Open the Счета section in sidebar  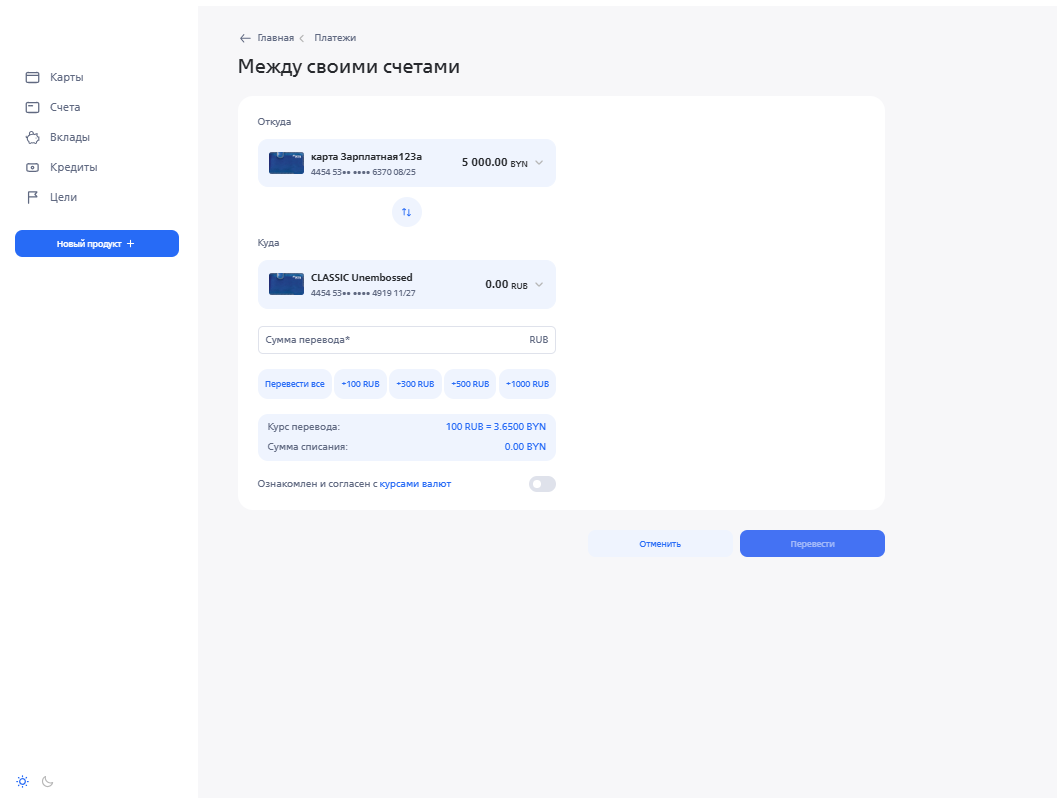coord(65,107)
